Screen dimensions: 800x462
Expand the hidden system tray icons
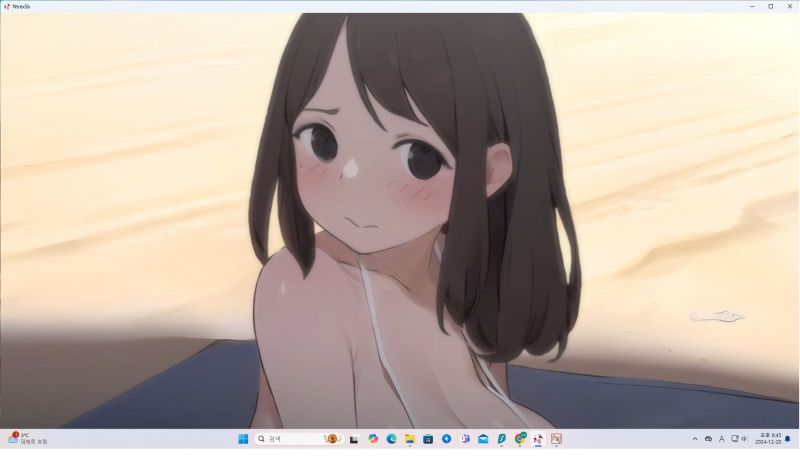click(695, 439)
